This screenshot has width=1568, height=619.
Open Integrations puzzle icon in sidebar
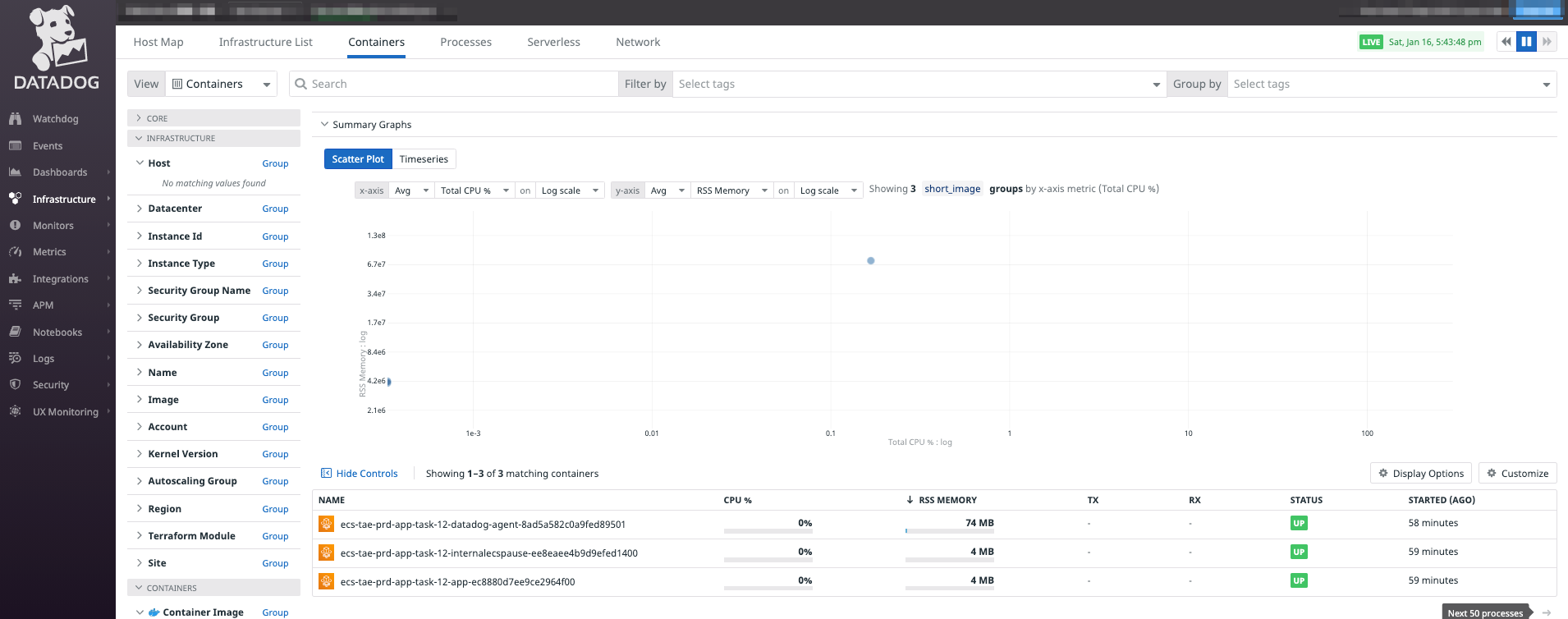pos(15,279)
